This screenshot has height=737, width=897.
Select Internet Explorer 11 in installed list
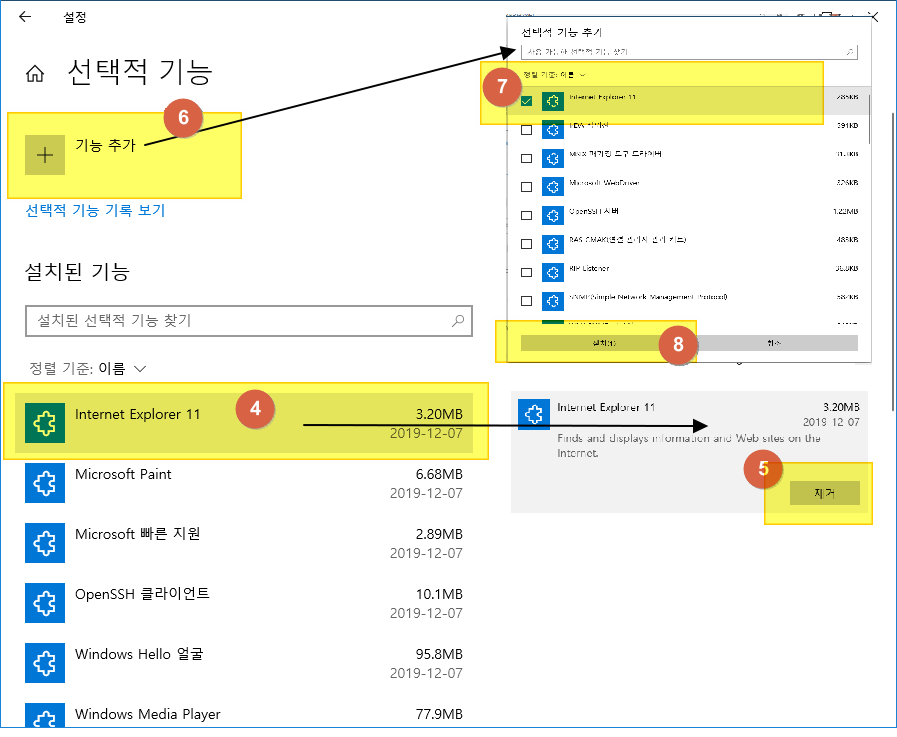tap(244, 423)
